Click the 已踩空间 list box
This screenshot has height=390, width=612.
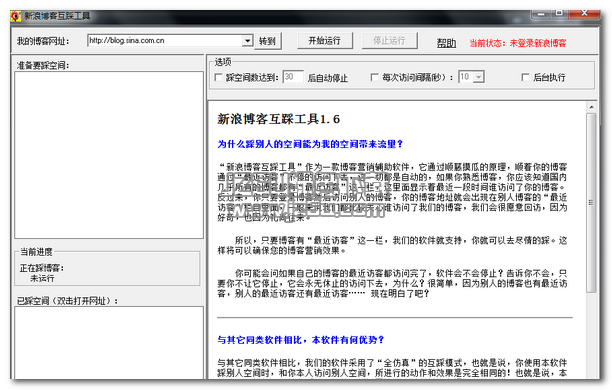coord(109,343)
